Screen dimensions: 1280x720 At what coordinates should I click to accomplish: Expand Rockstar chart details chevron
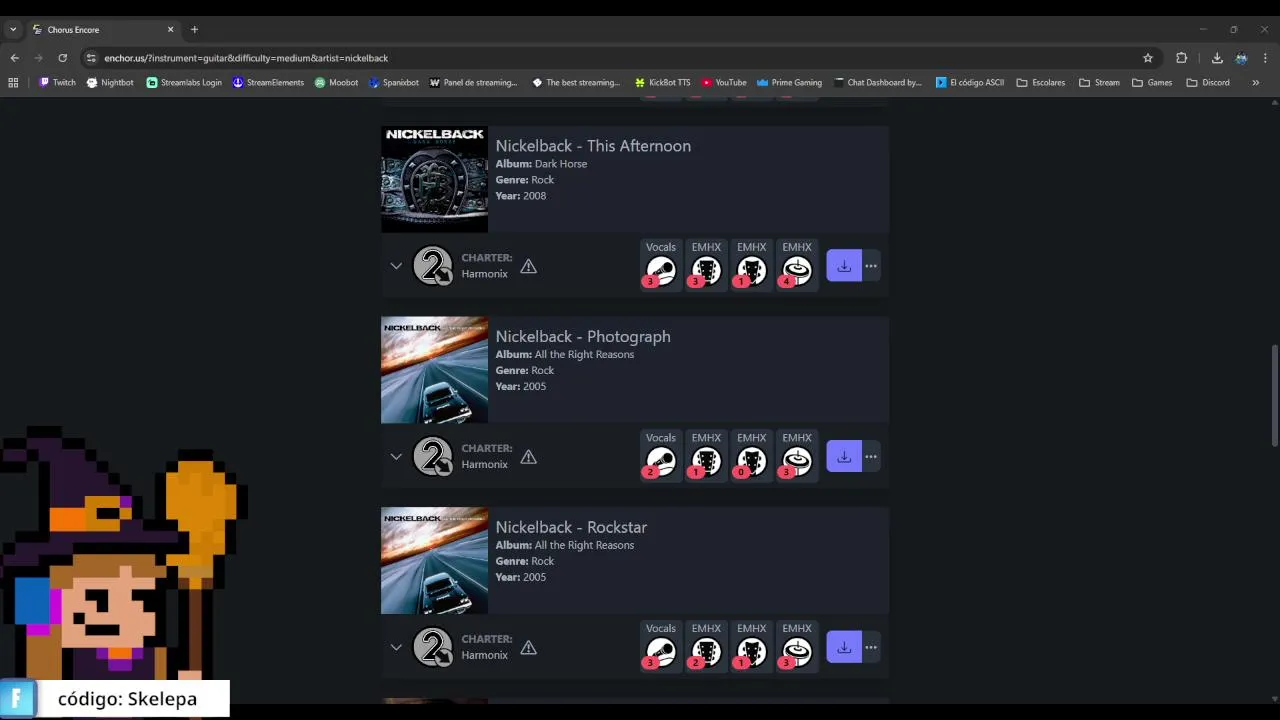[x=396, y=648]
